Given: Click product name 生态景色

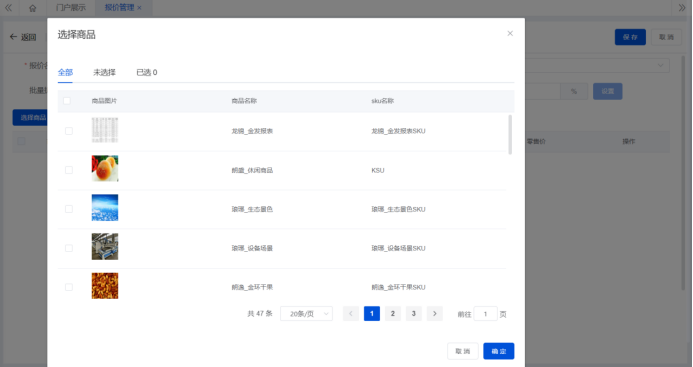Looking at the screenshot, I should coord(252,209).
